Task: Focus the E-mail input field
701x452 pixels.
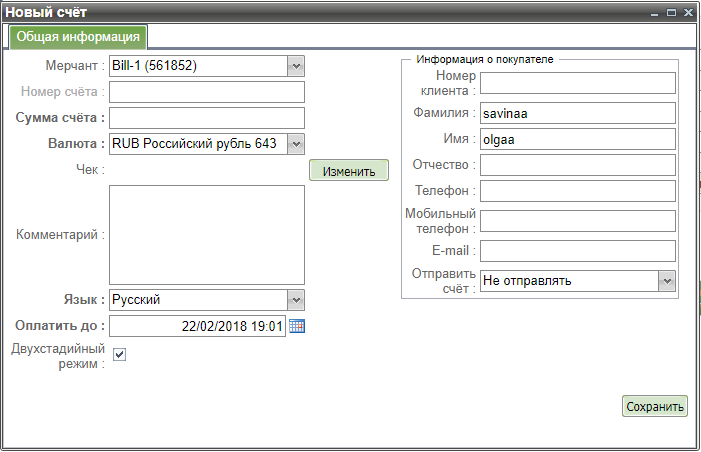Action: [x=577, y=250]
